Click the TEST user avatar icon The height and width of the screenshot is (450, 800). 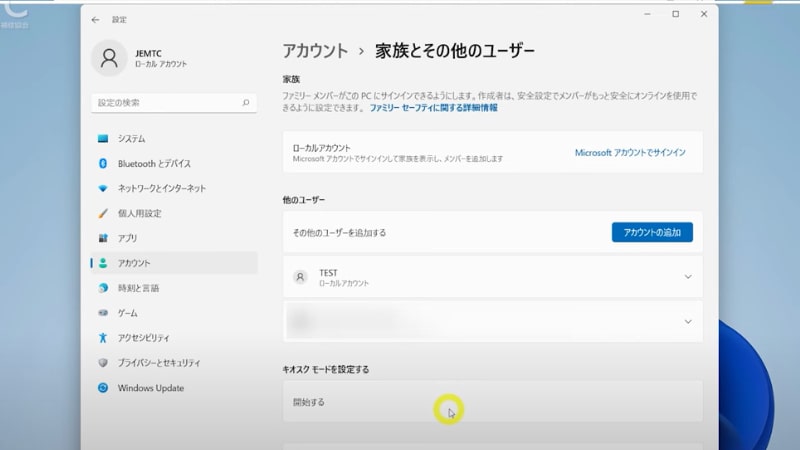[x=300, y=277]
